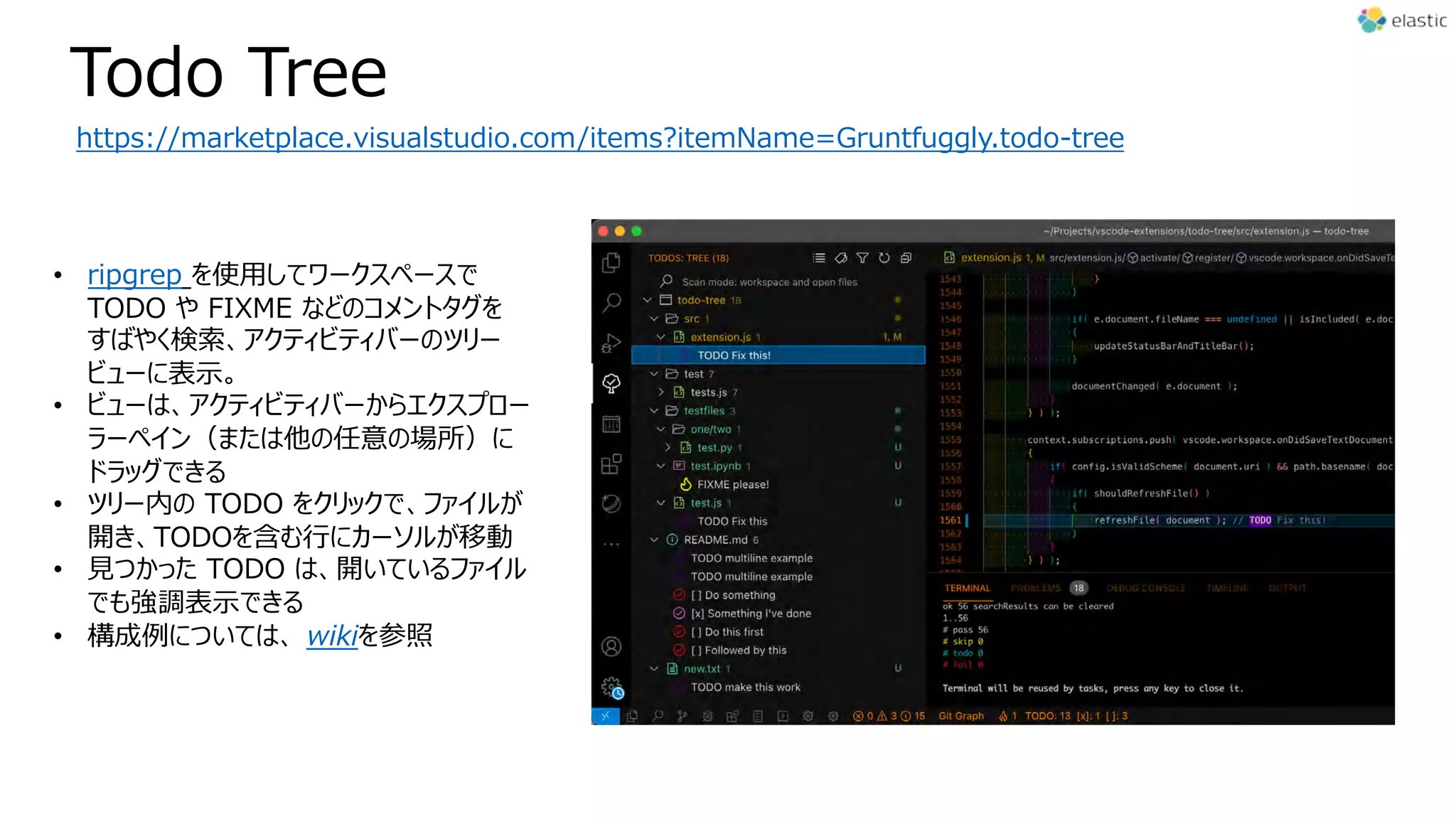Viewport: 1456px width, 819px height.
Task: Click the magnifier icon in the status bar
Action: [658, 716]
